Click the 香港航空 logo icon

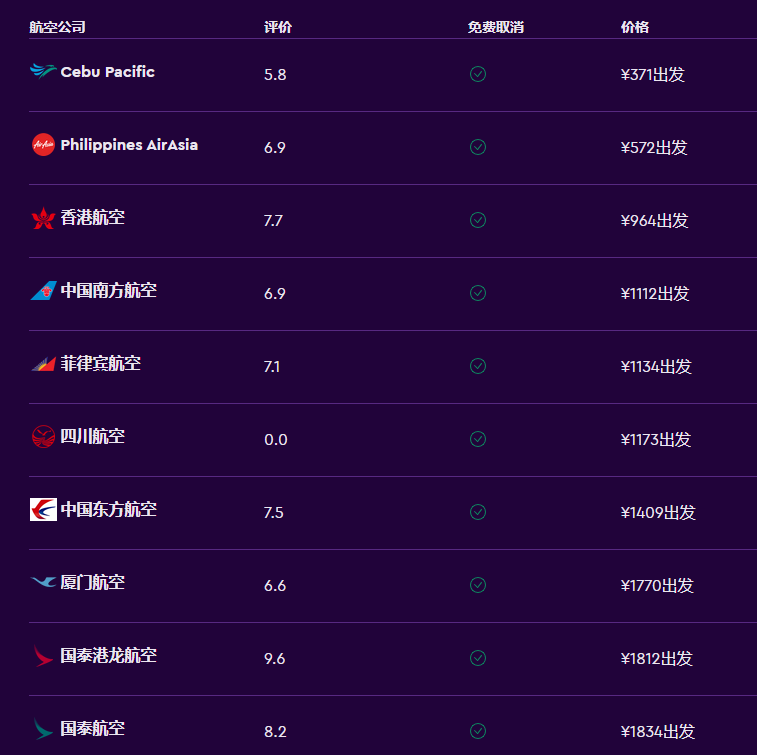[43, 218]
